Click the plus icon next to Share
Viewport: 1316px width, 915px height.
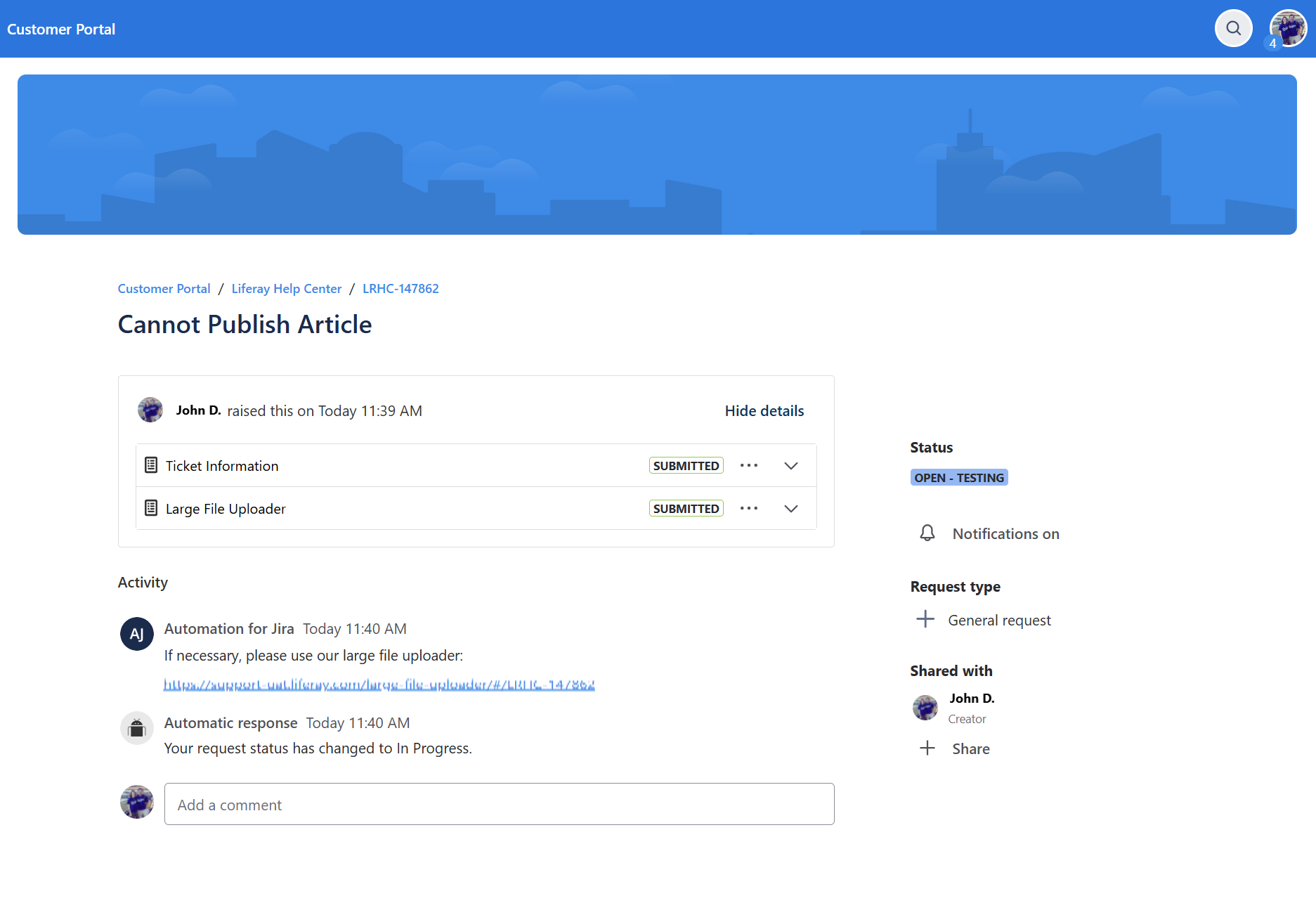[927, 748]
